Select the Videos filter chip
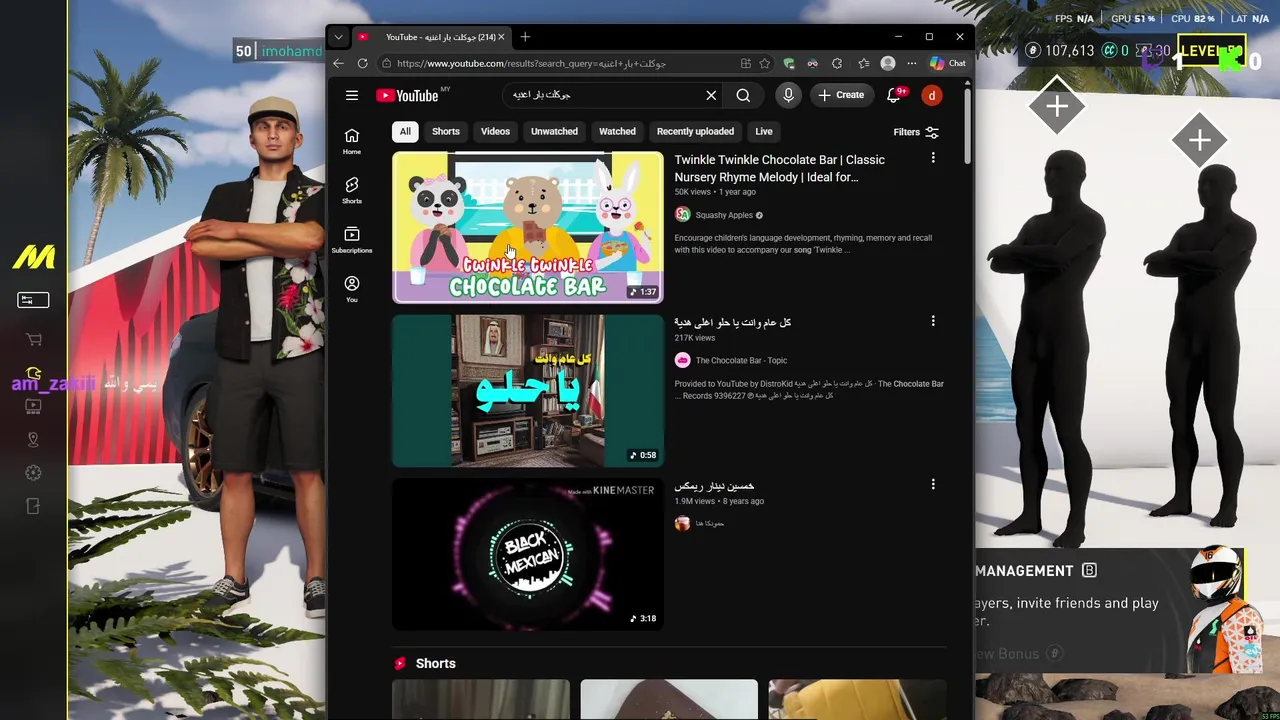This screenshot has height=720, width=1280. point(495,131)
